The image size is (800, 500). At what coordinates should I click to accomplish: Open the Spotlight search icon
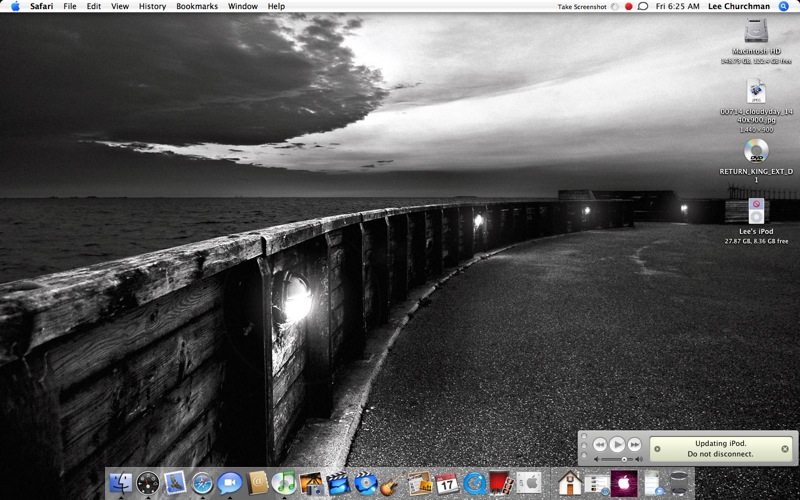(784, 6)
